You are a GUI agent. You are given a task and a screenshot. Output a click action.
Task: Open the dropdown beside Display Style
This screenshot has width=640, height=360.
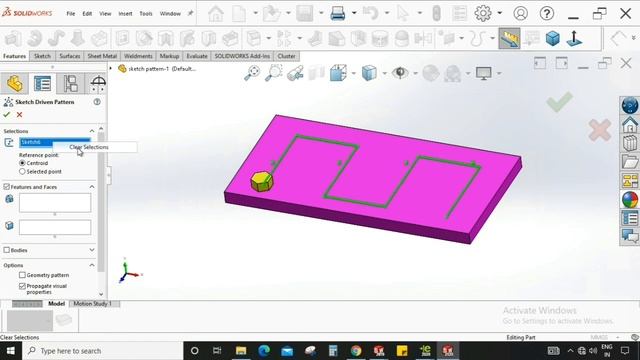pos(384,74)
